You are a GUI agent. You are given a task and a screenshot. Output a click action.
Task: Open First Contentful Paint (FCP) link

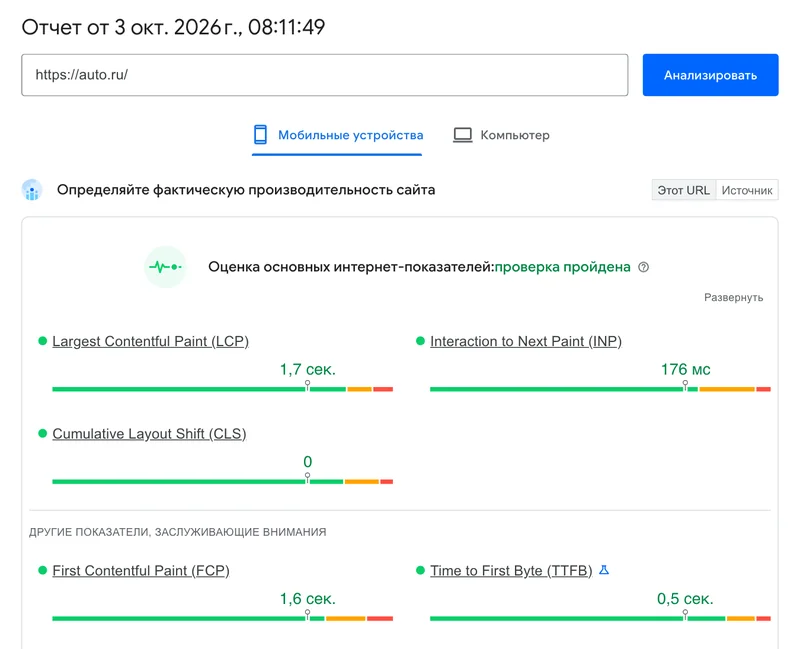tap(141, 570)
